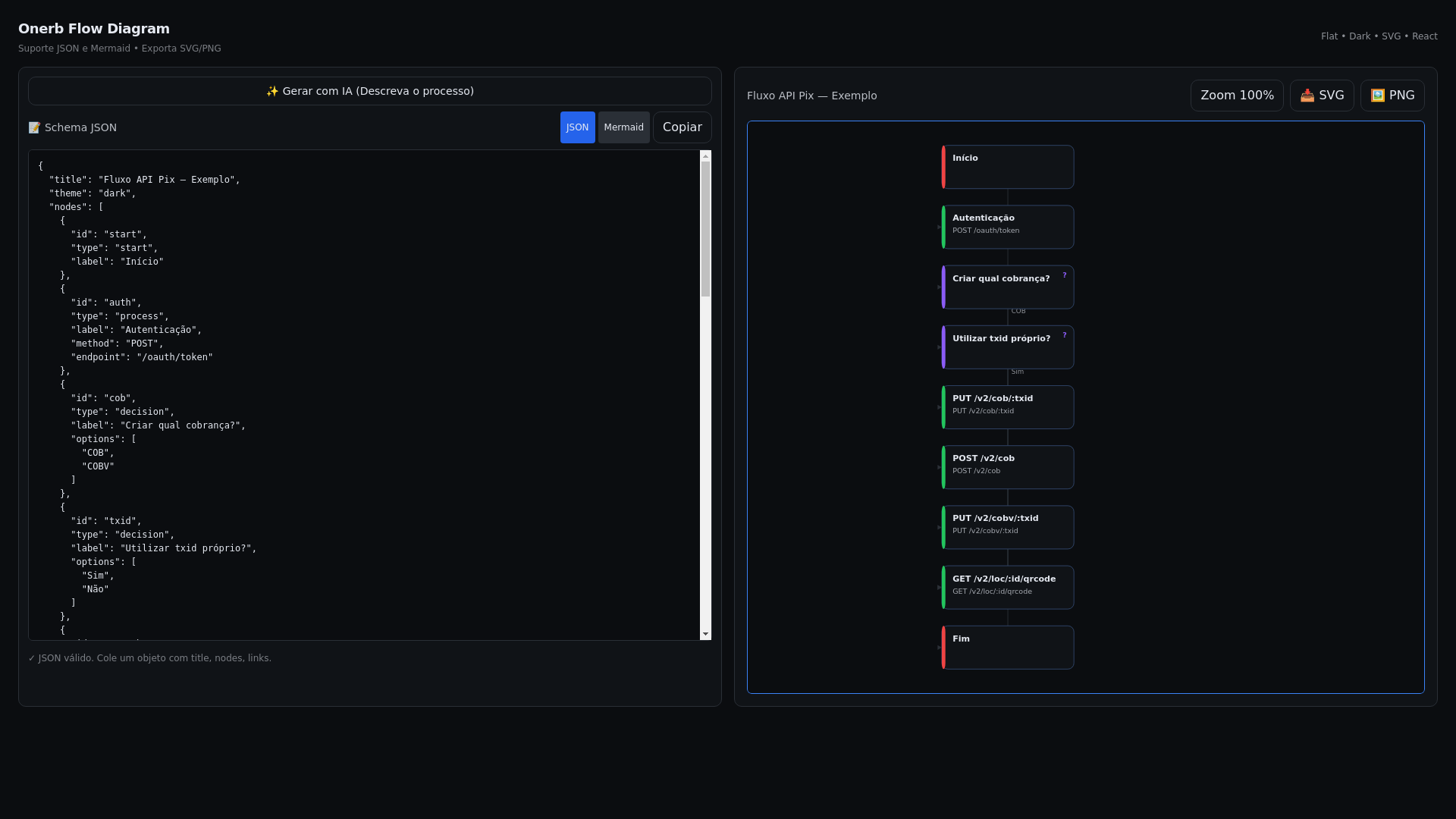Click the Suporte JSON e Mermaid subtitle
Screen dimensions: 1456x819
click(x=120, y=49)
